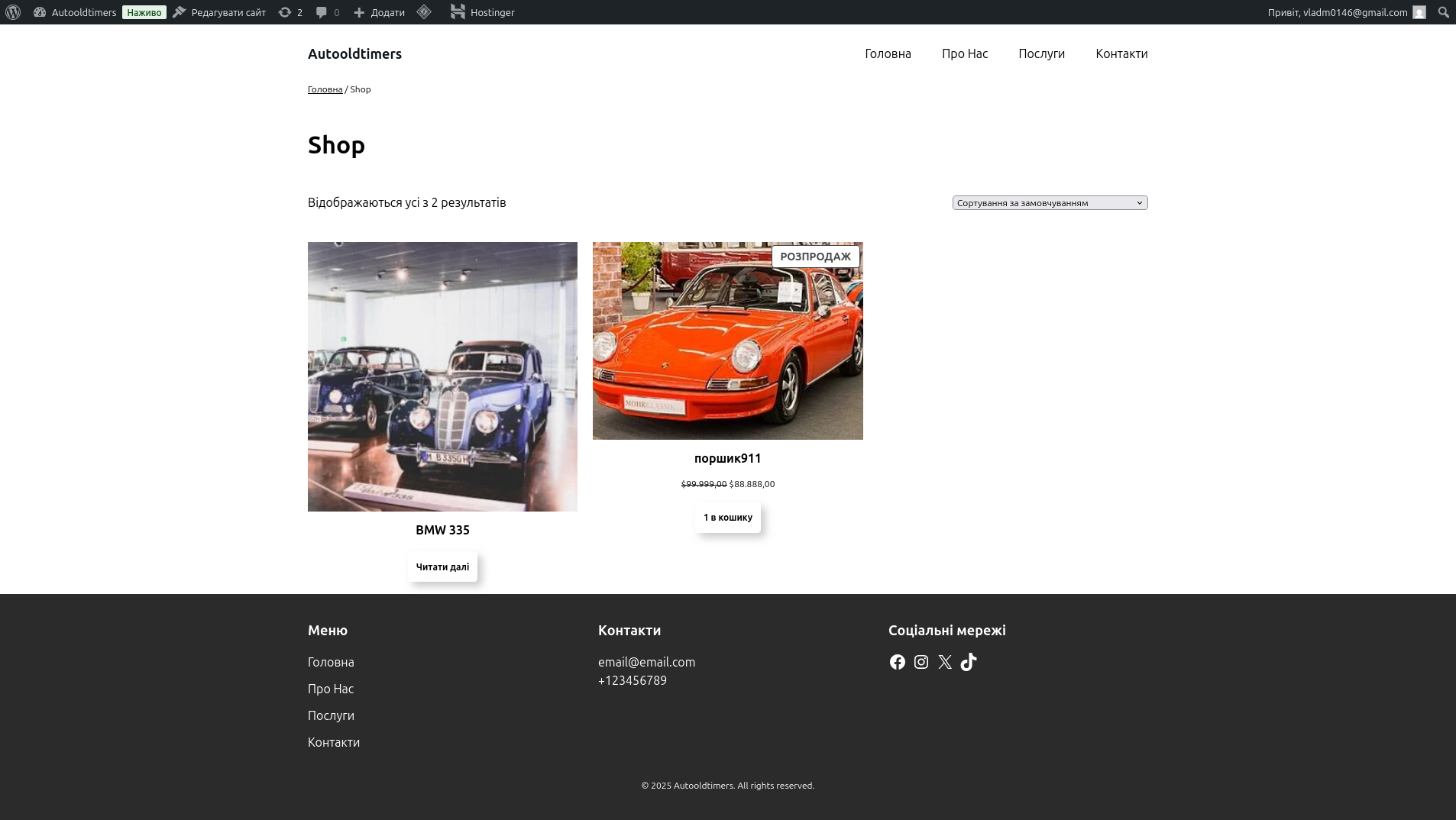Screen dimensions: 1456x820
Task: Click the plus Додати icon
Action: click(x=359, y=12)
